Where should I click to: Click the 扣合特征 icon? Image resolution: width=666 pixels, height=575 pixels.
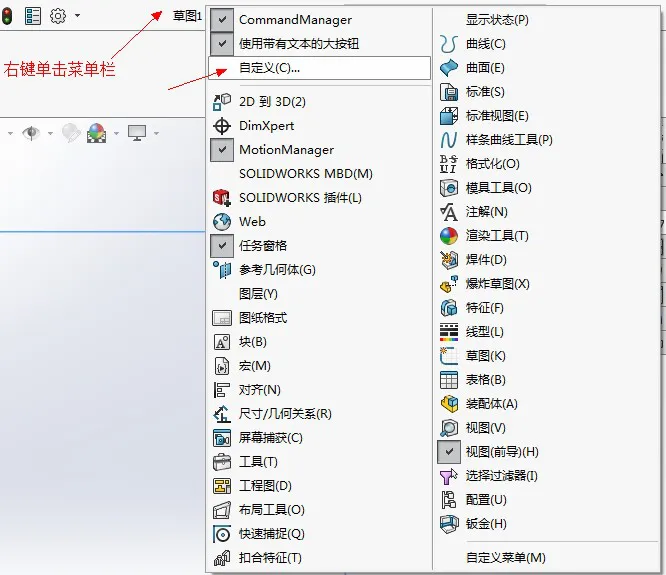tap(222, 558)
